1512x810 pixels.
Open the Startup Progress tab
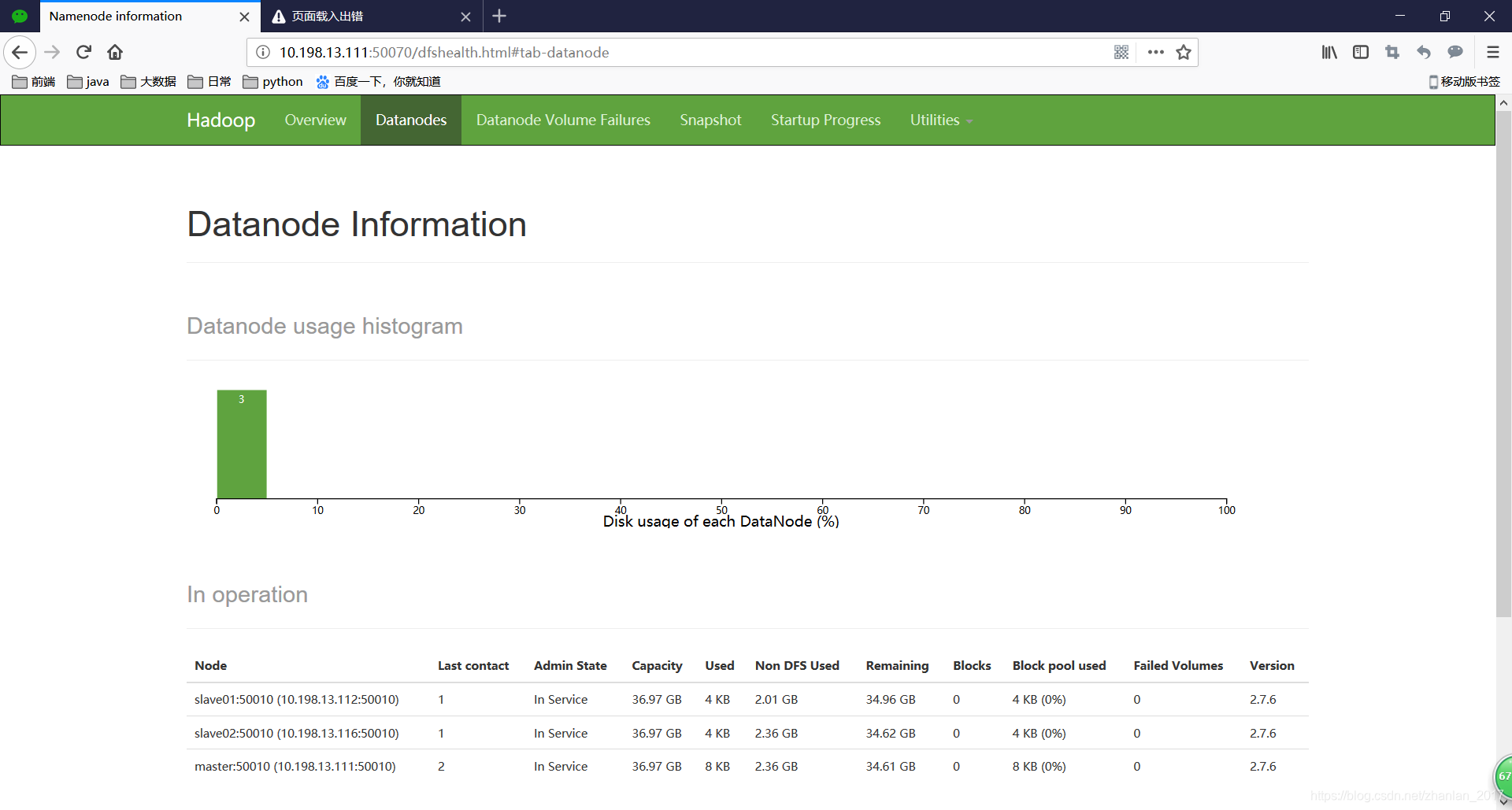coord(825,120)
